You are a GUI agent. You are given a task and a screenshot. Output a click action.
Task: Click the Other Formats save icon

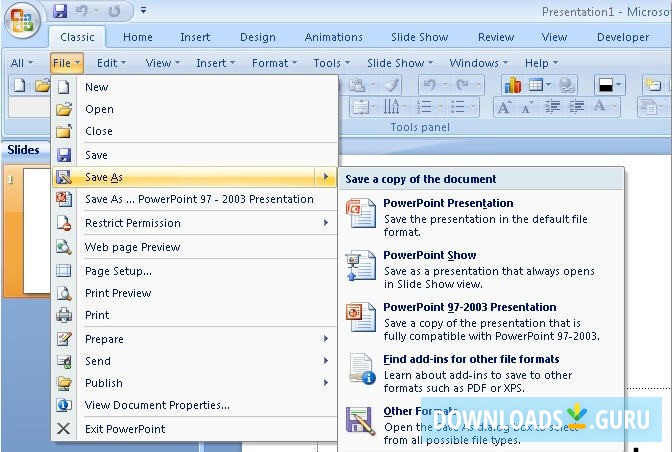coord(360,421)
